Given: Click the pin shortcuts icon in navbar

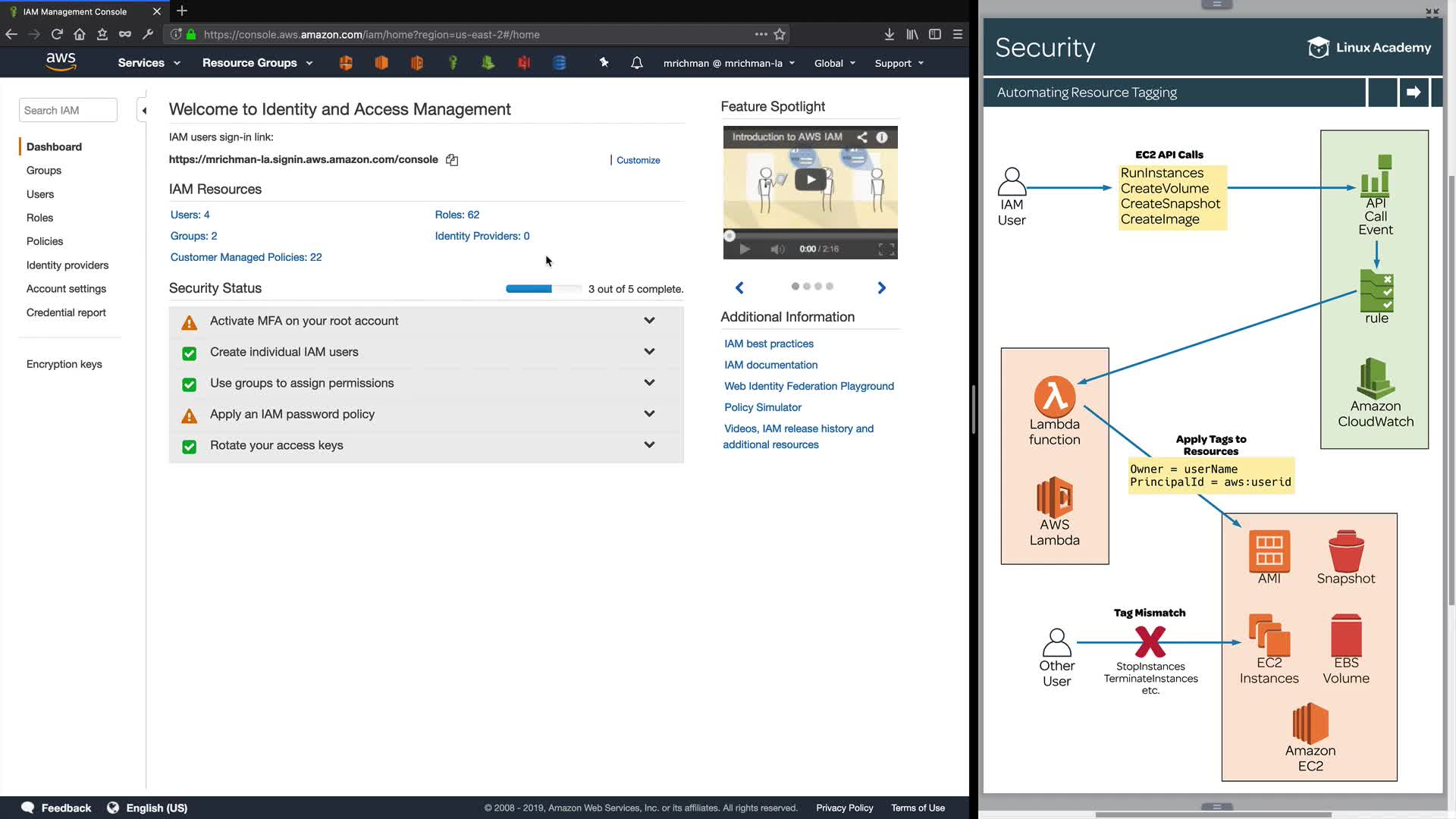Looking at the screenshot, I should tap(604, 63).
